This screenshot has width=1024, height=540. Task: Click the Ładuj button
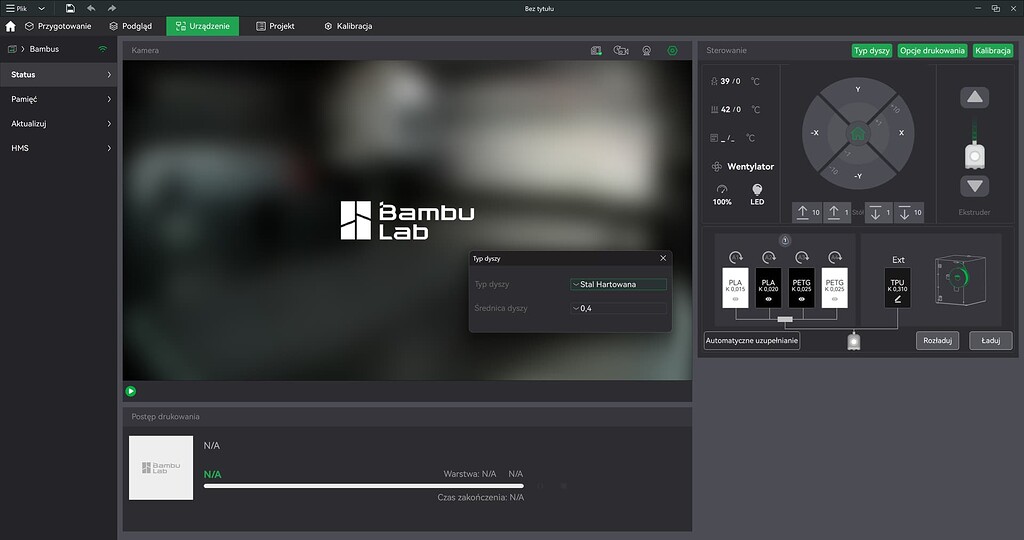(991, 340)
